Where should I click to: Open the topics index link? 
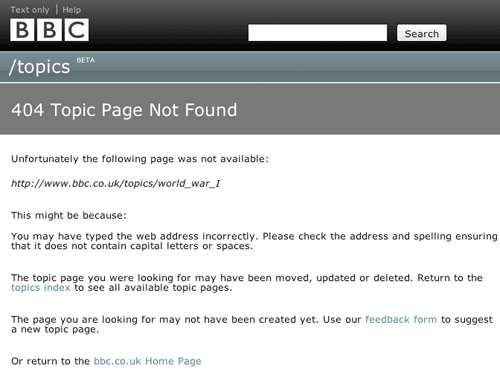click(41, 288)
